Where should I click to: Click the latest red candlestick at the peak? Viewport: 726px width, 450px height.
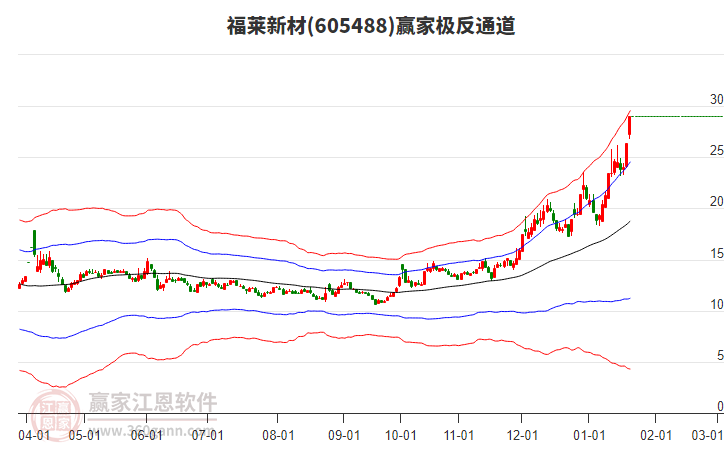(630, 126)
